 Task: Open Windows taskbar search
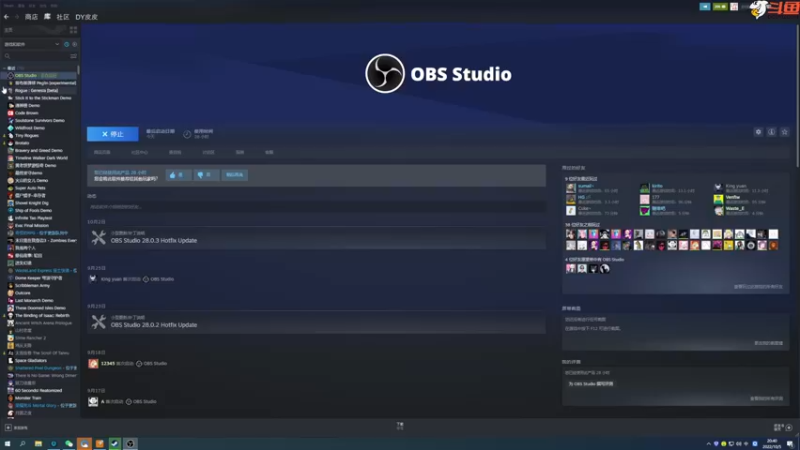point(22,444)
